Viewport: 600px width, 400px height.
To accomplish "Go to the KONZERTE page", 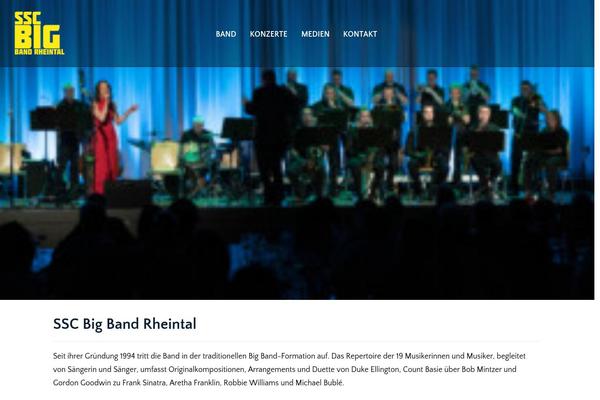I will pyautogui.click(x=268, y=34).
